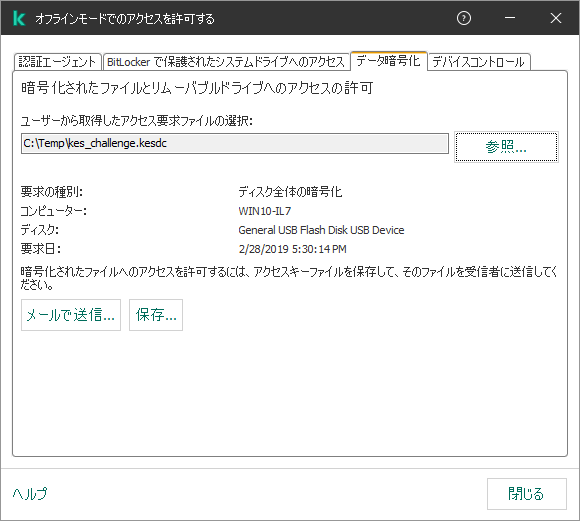The height and width of the screenshot is (521, 580).
Task: Click the 保存... button
Action: pos(156,315)
